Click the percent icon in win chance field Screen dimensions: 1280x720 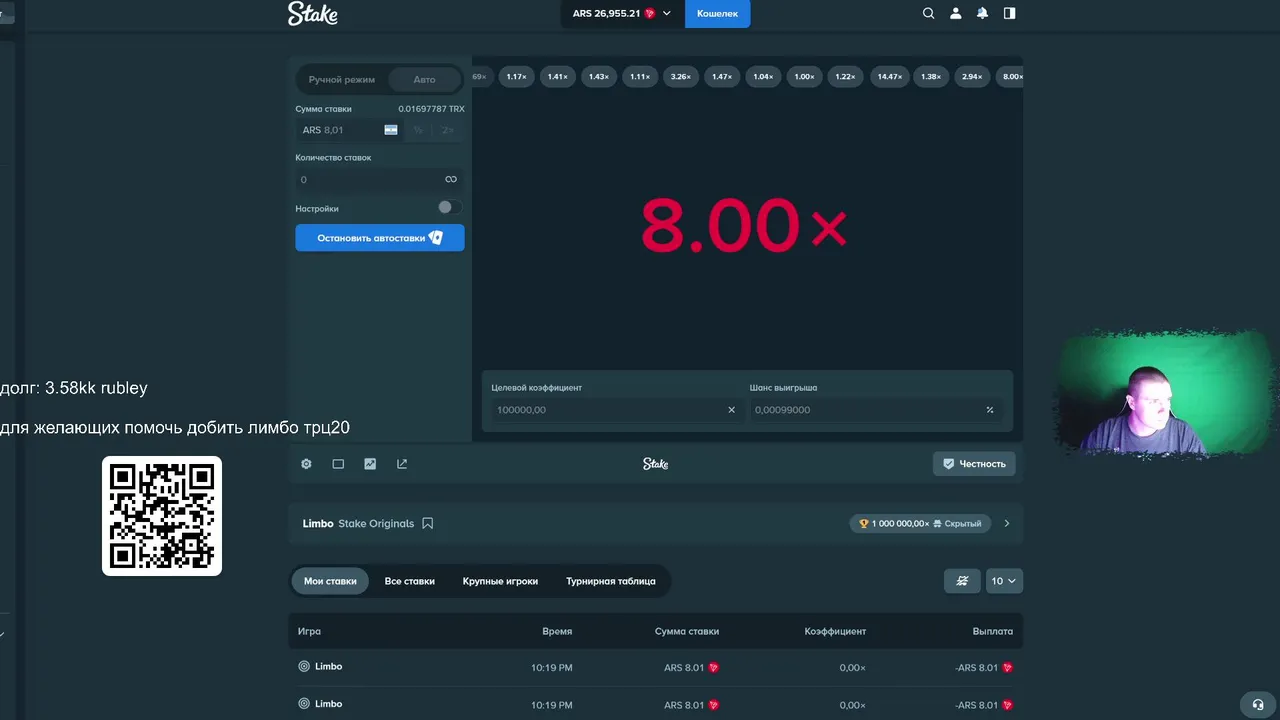pos(990,410)
